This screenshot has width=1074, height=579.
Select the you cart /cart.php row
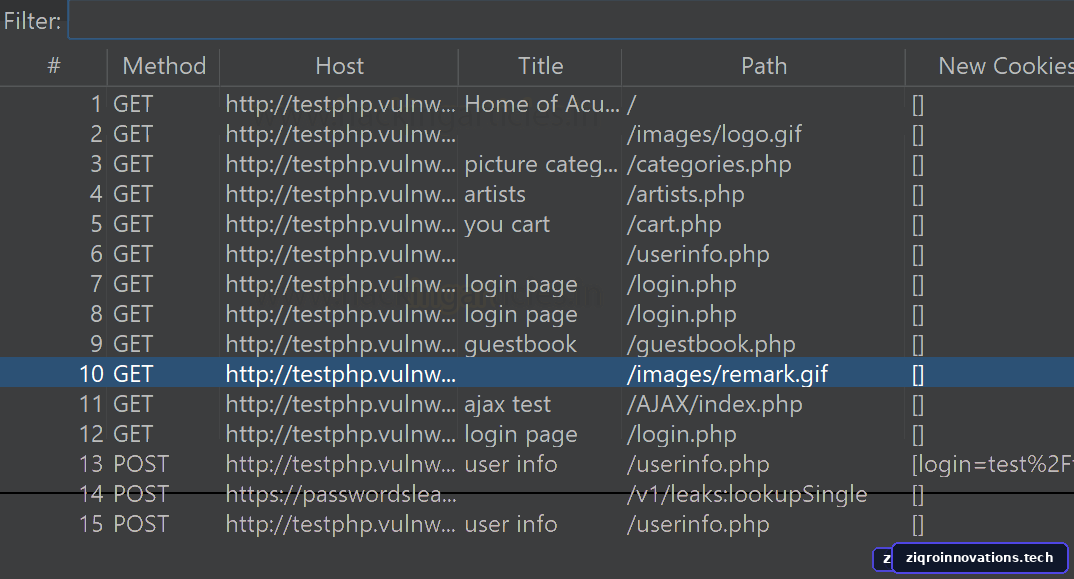537,225
